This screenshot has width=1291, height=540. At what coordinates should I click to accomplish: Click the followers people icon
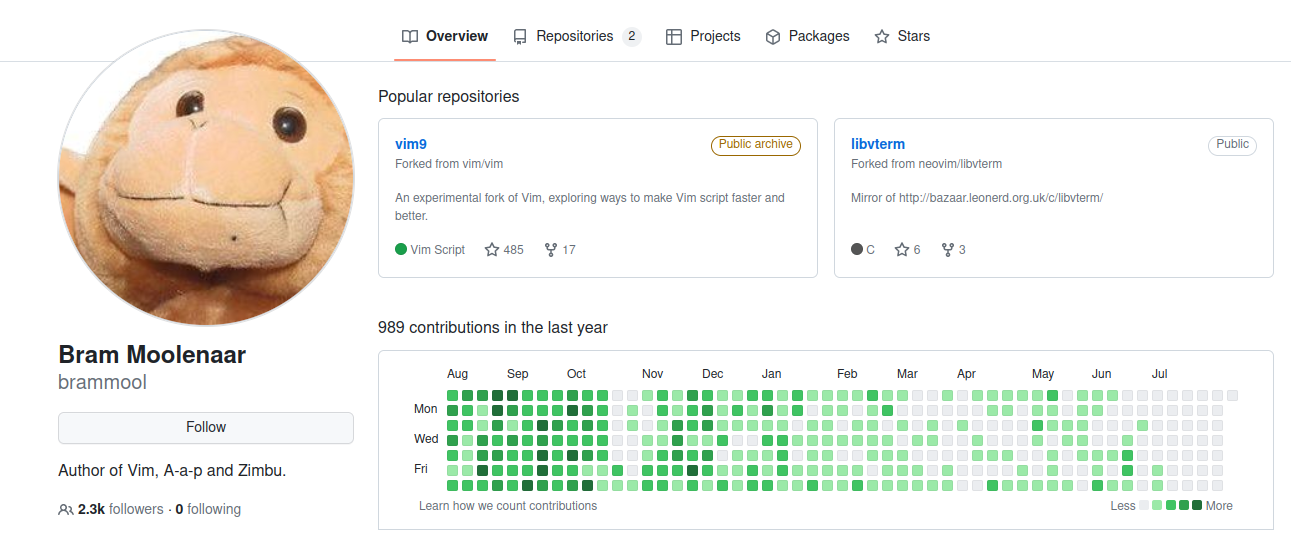point(66,510)
